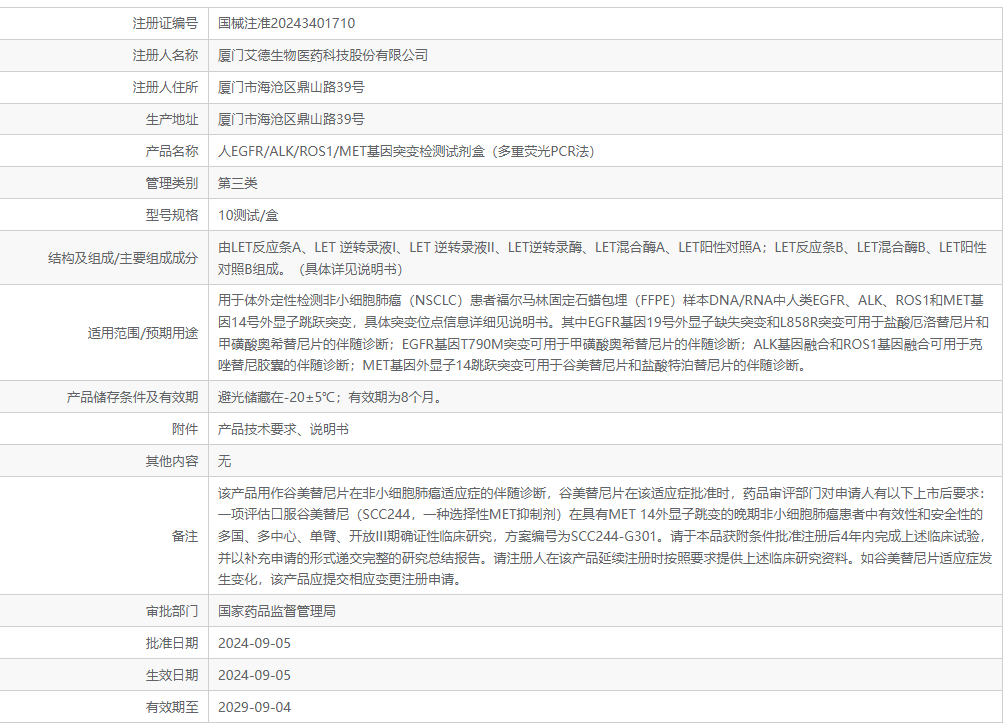Select the 附件 label
The height and width of the screenshot is (723, 1006).
185,429
